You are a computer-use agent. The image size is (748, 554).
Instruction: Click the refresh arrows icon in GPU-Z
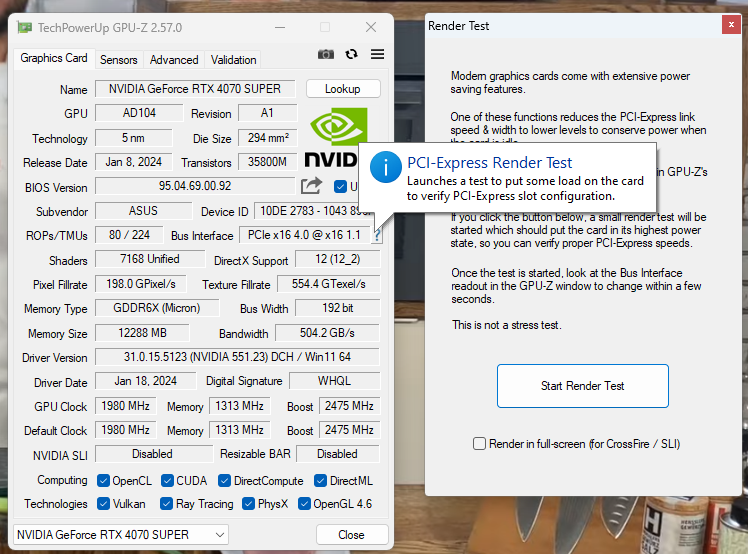pos(352,54)
